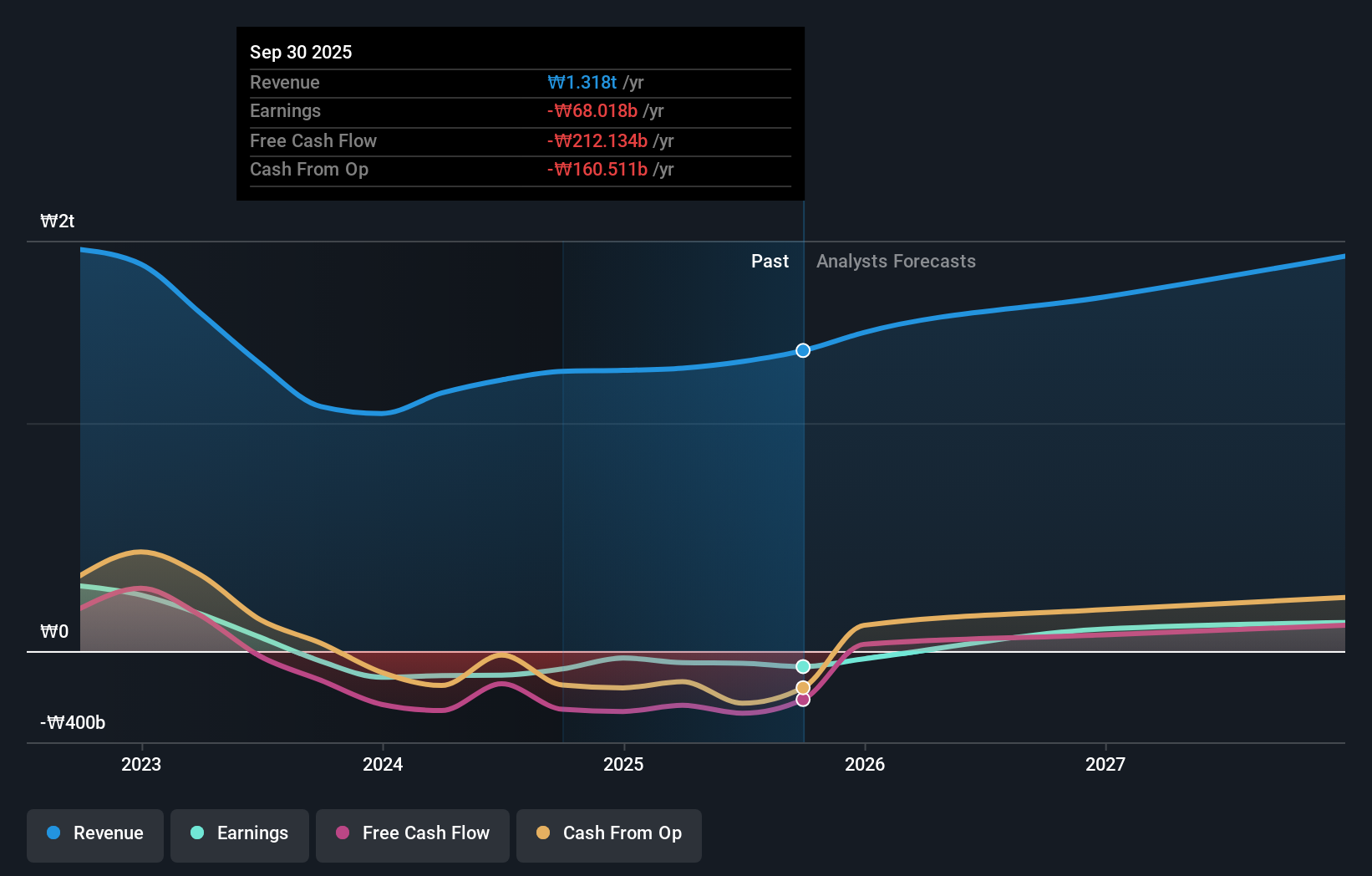Toggle the Revenue series visibility
The height and width of the screenshot is (876, 1372).
pyautogui.click(x=94, y=833)
